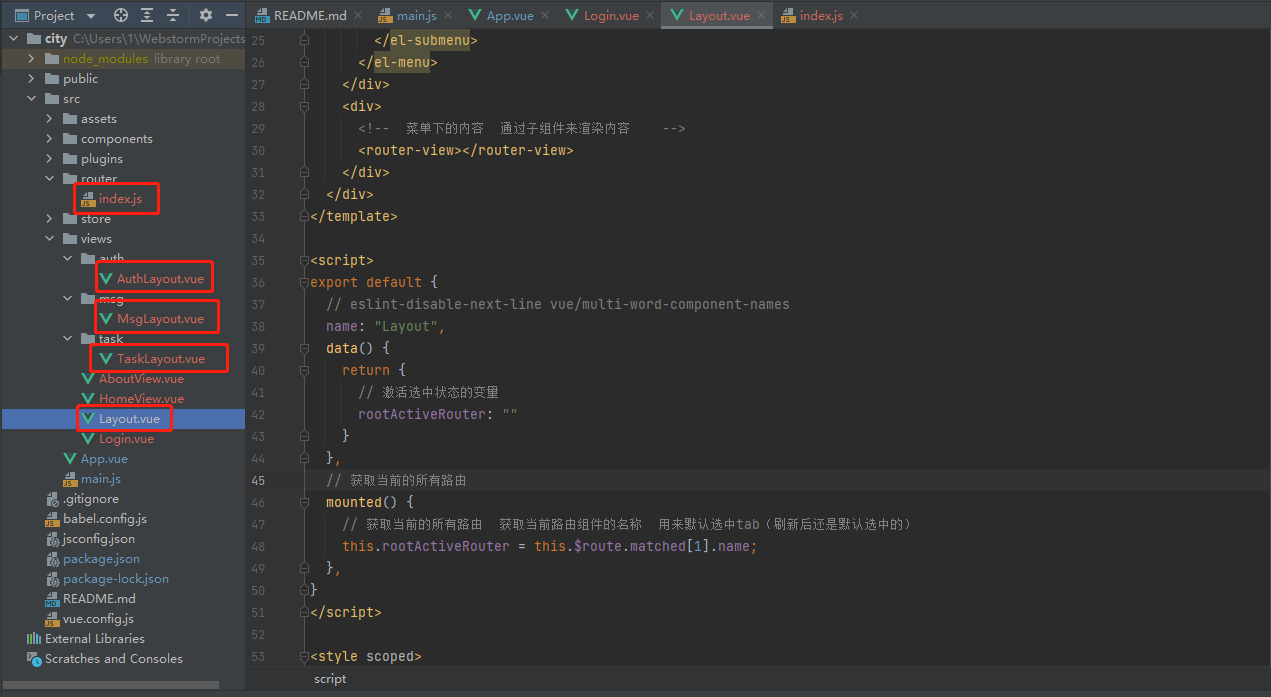
Task: Expand the plugins folder
Action: pyautogui.click(x=50, y=159)
